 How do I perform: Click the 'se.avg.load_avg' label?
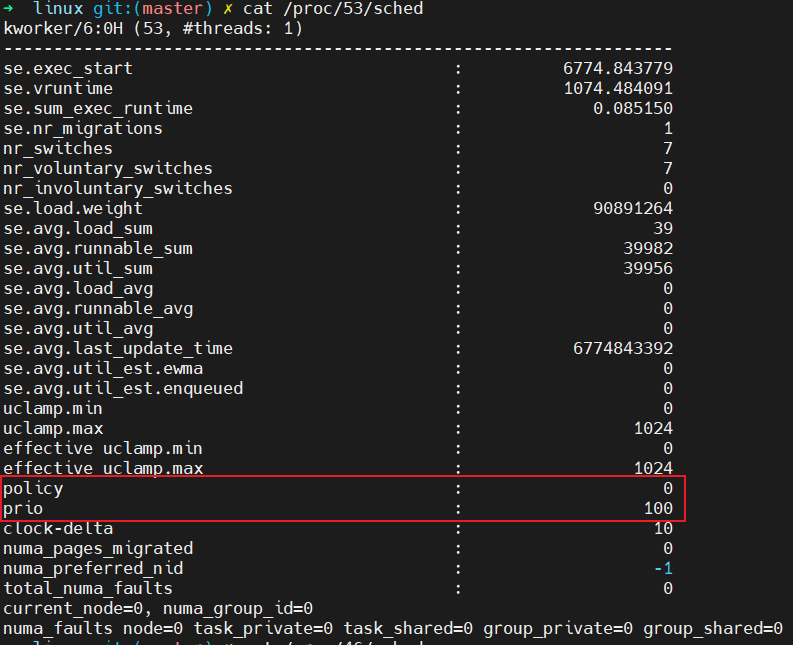(x=78, y=289)
